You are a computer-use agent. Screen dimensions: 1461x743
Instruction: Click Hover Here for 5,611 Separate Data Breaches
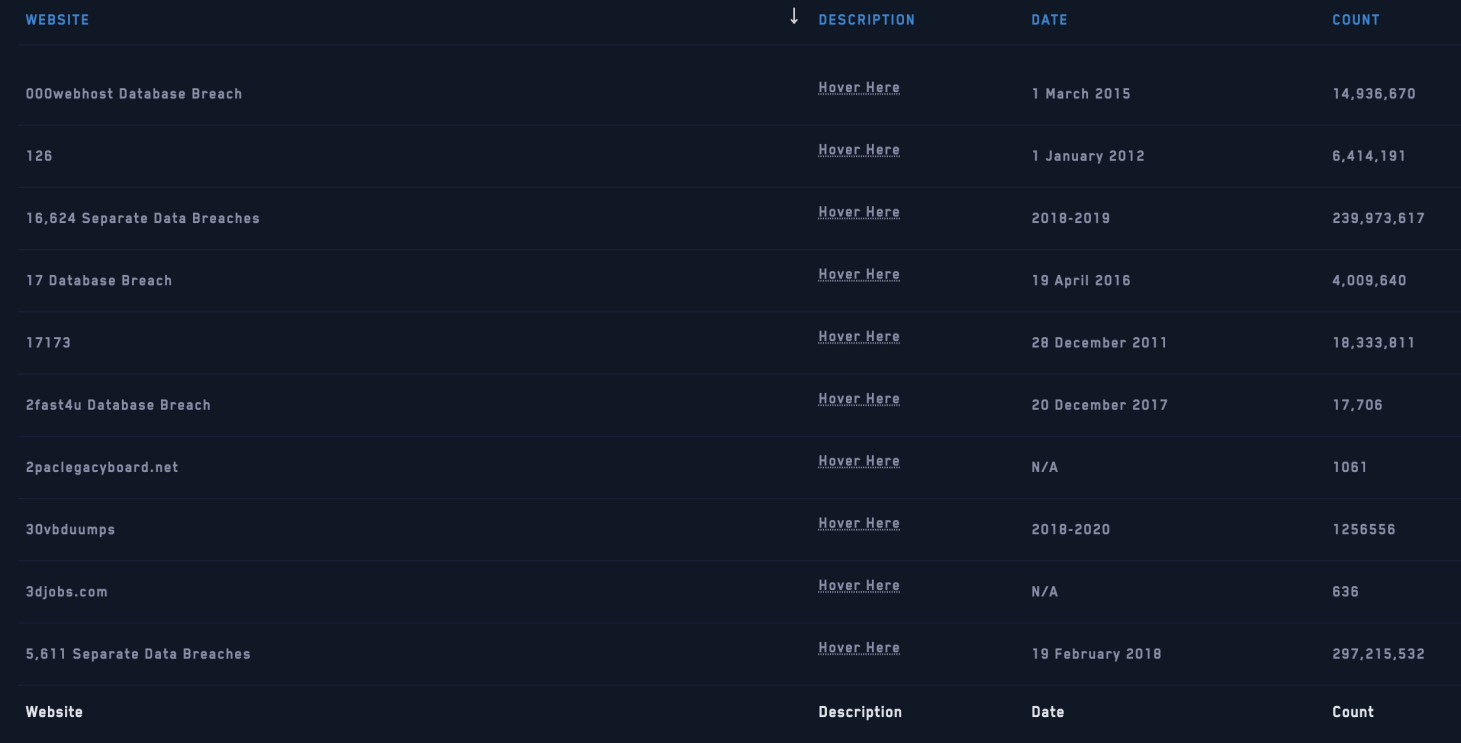(858, 648)
